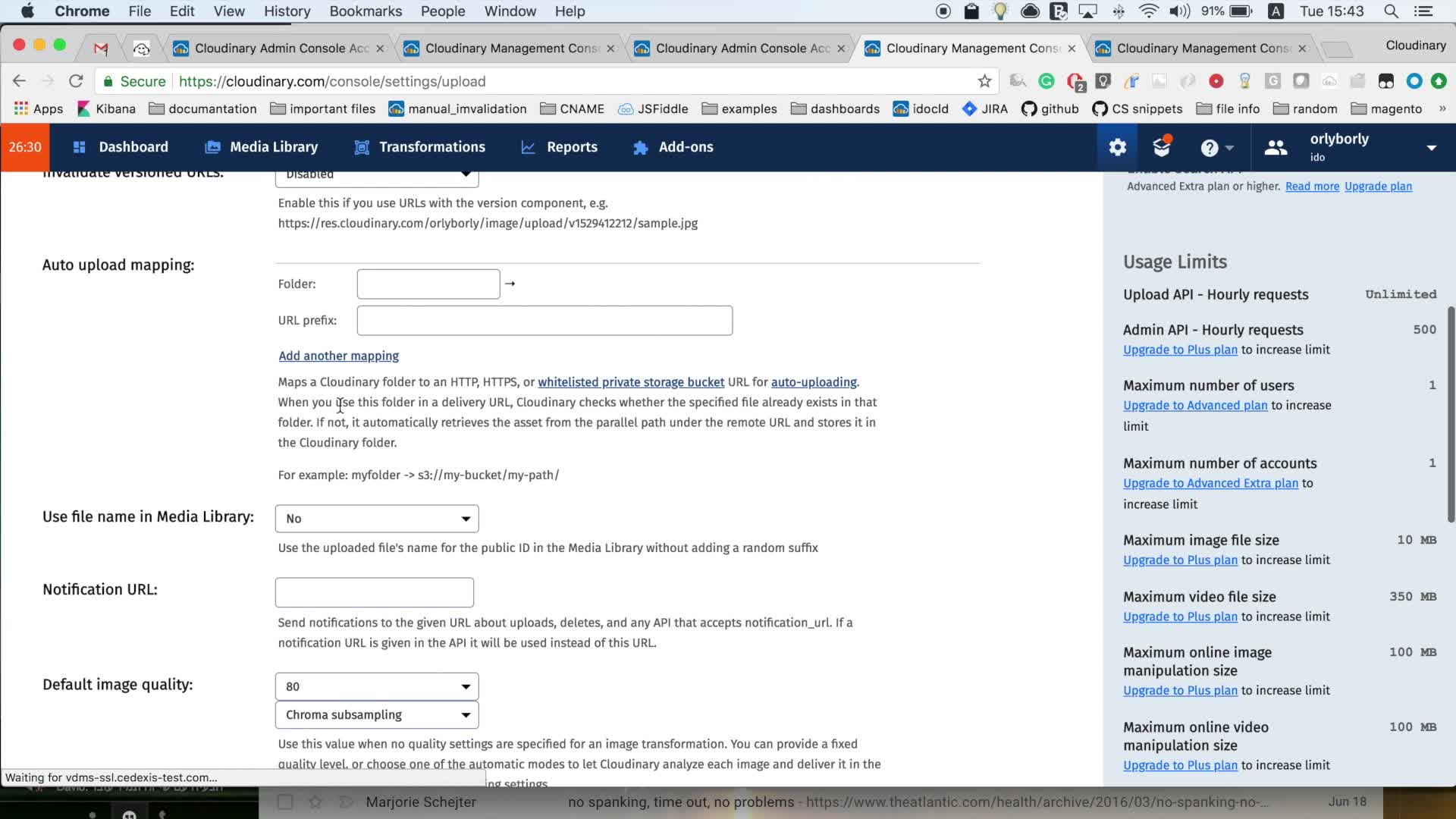Open the Use file name in Media Library dropdown
Image resolution: width=1456 pixels, height=819 pixels.
point(377,519)
